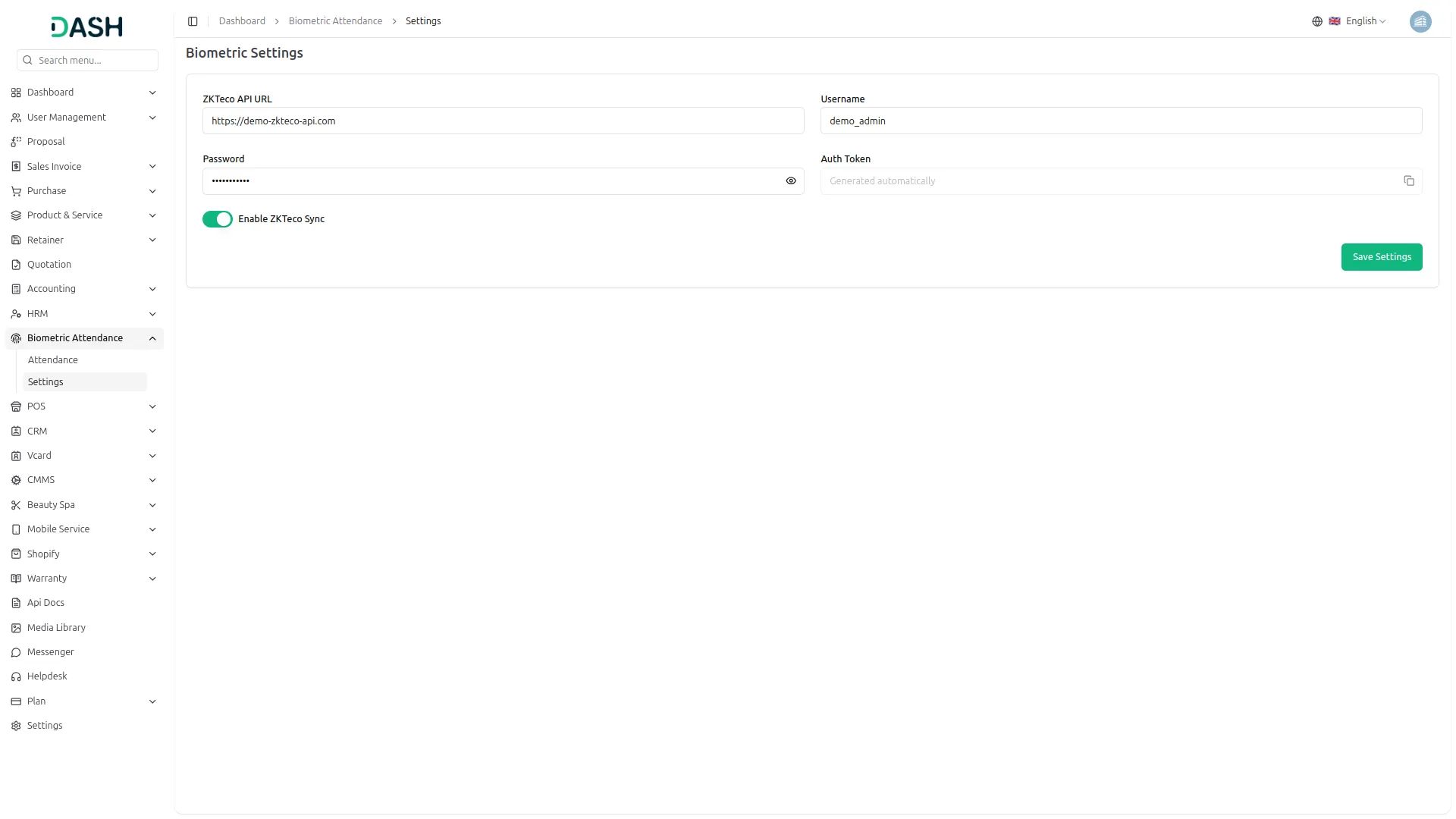Viewport: 1456px width, 819px height.
Task: Click the globe language icon
Action: pos(1316,21)
